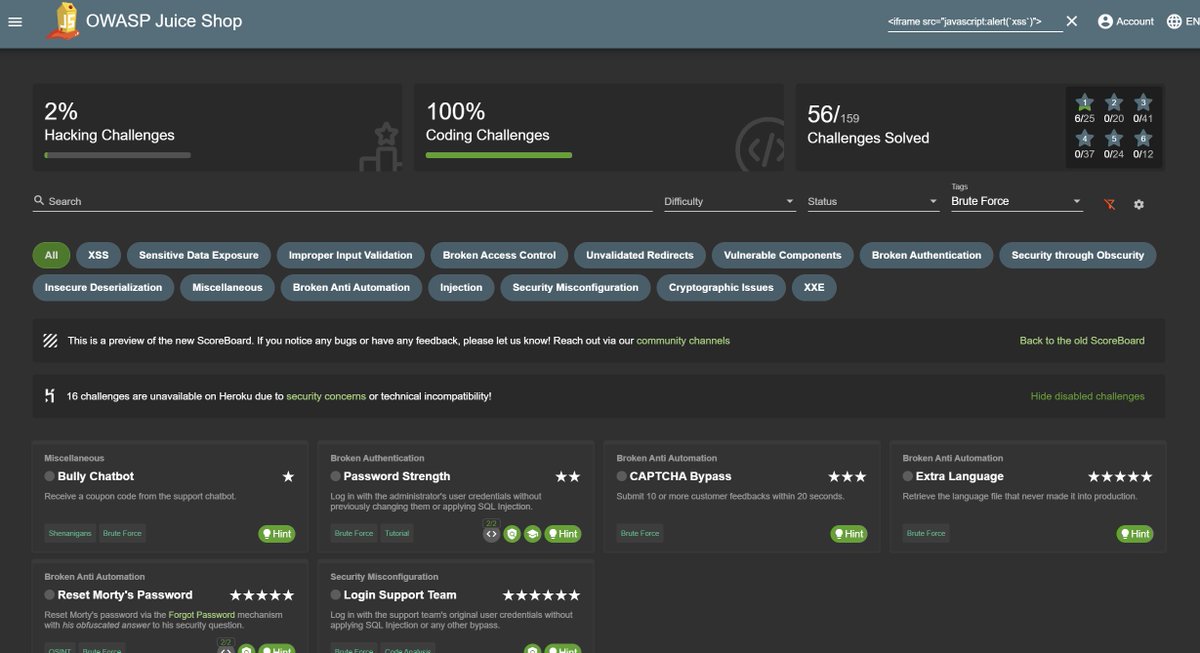Click the Brute Force tag on CAPTCHA Bypass
Image resolution: width=1200 pixels, height=653 pixels.
click(640, 534)
